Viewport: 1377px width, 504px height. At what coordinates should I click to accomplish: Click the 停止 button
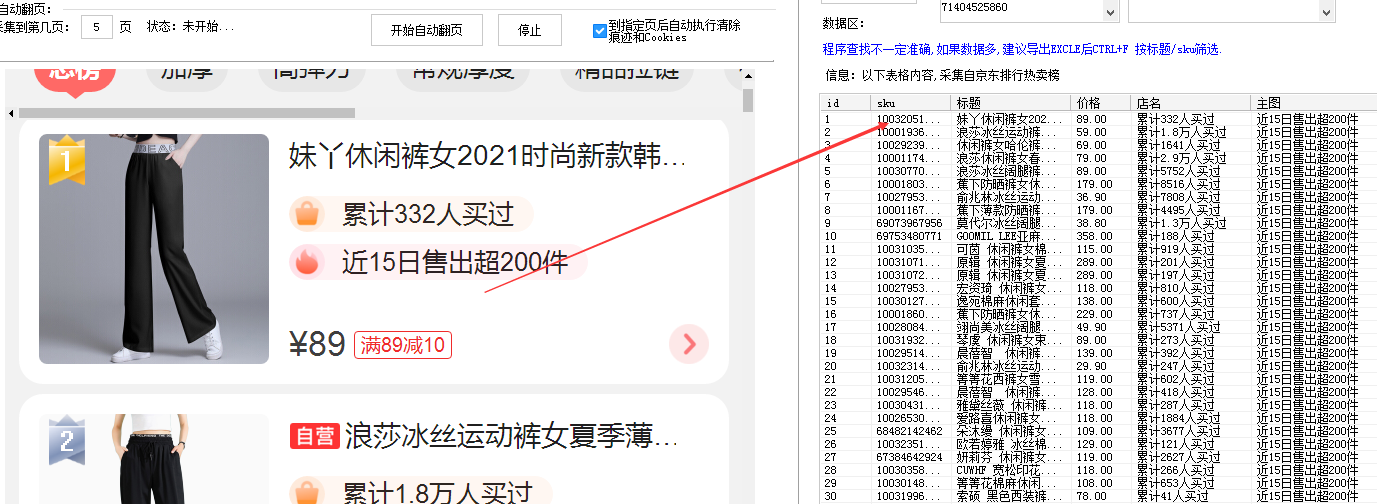530,30
